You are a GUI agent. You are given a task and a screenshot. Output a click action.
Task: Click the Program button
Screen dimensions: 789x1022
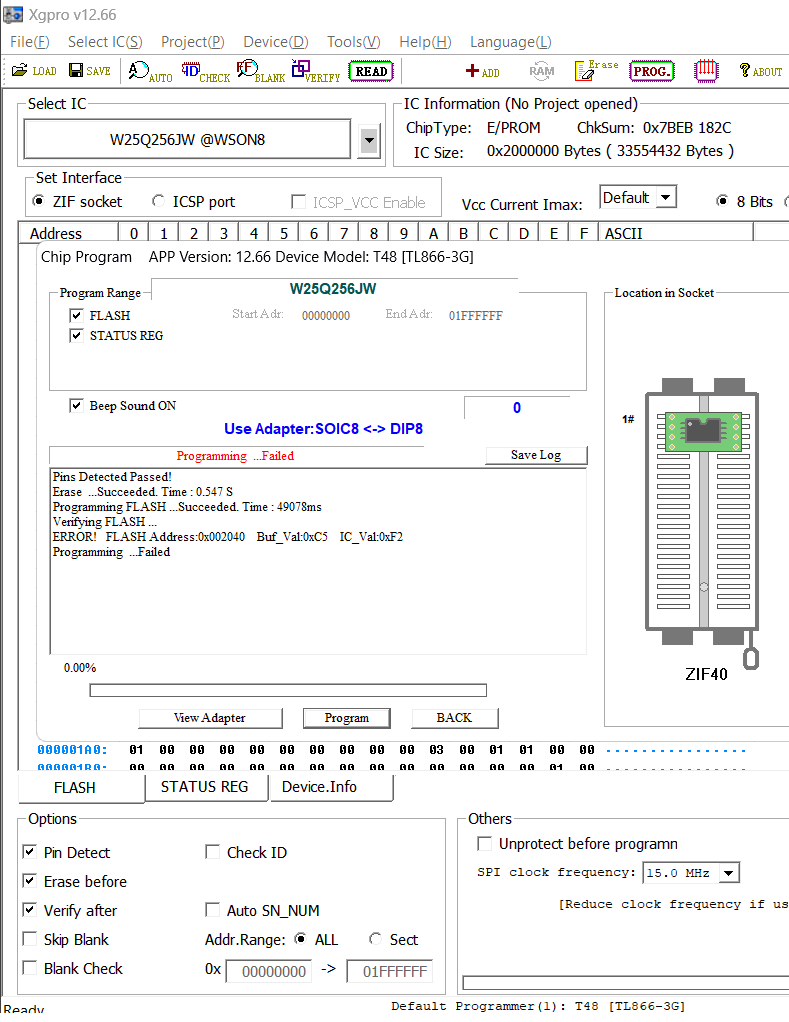click(x=347, y=718)
